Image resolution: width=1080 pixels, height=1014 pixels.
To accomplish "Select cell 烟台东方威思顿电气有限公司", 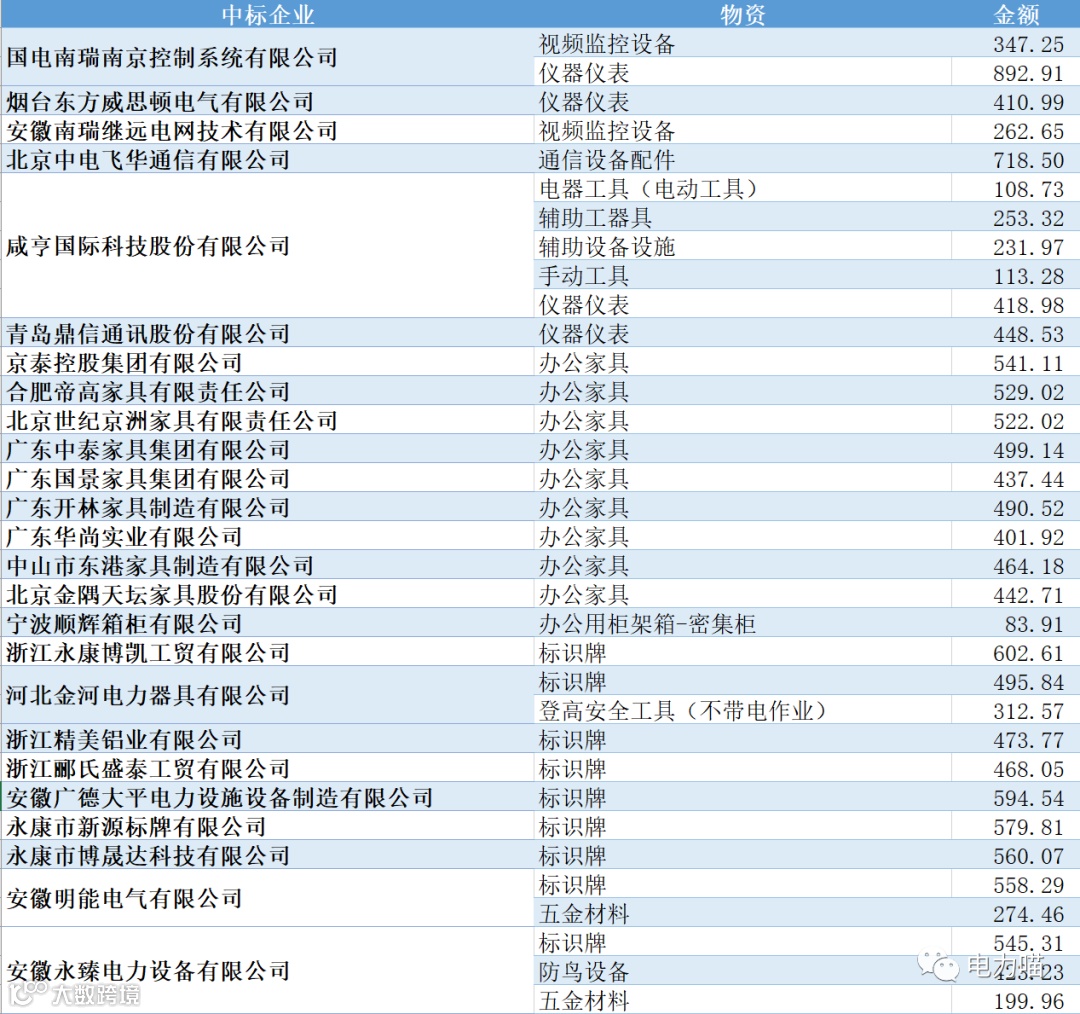I will pyautogui.click(x=267, y=101).
